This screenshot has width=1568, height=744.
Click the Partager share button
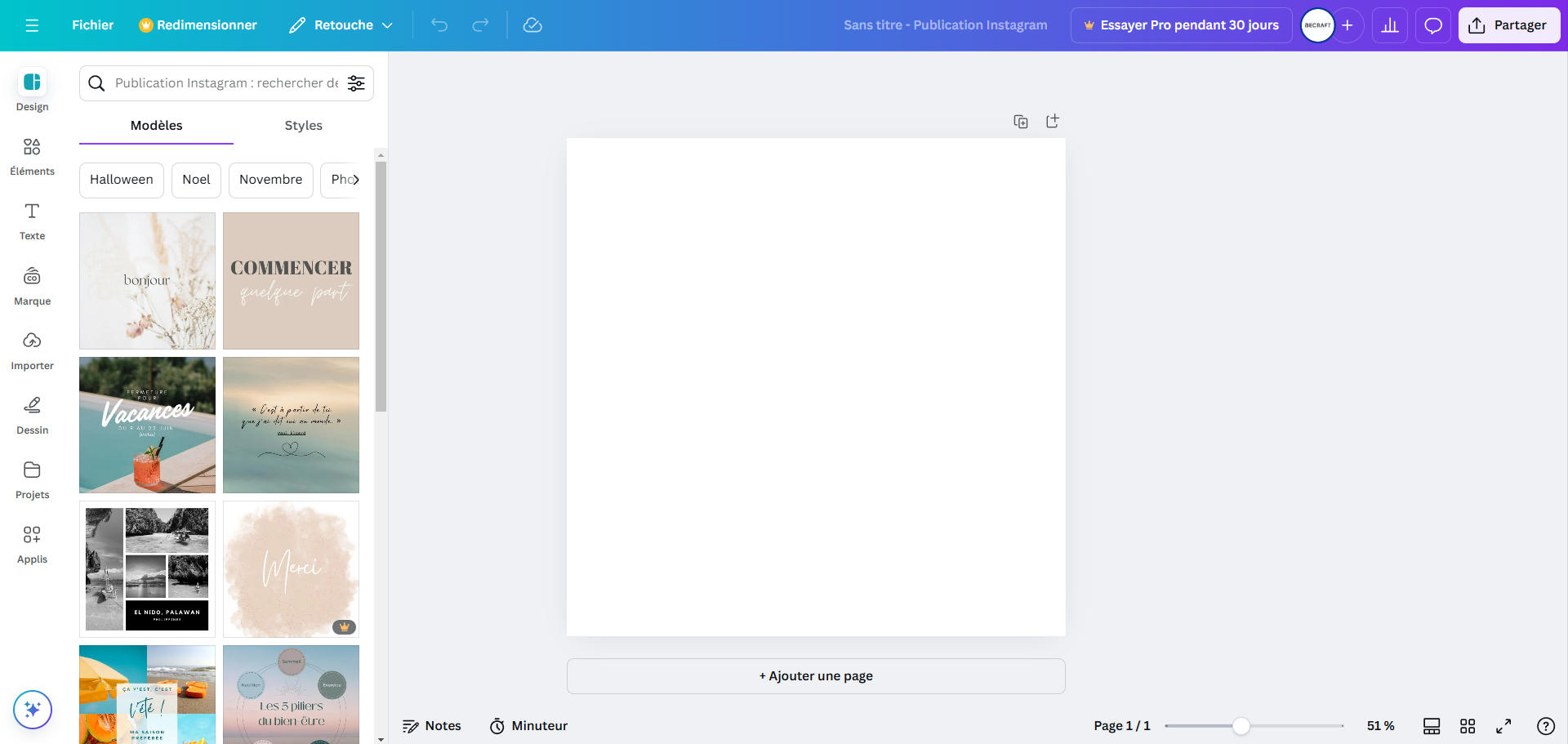pyautogui.click(x=1509, y=25)
